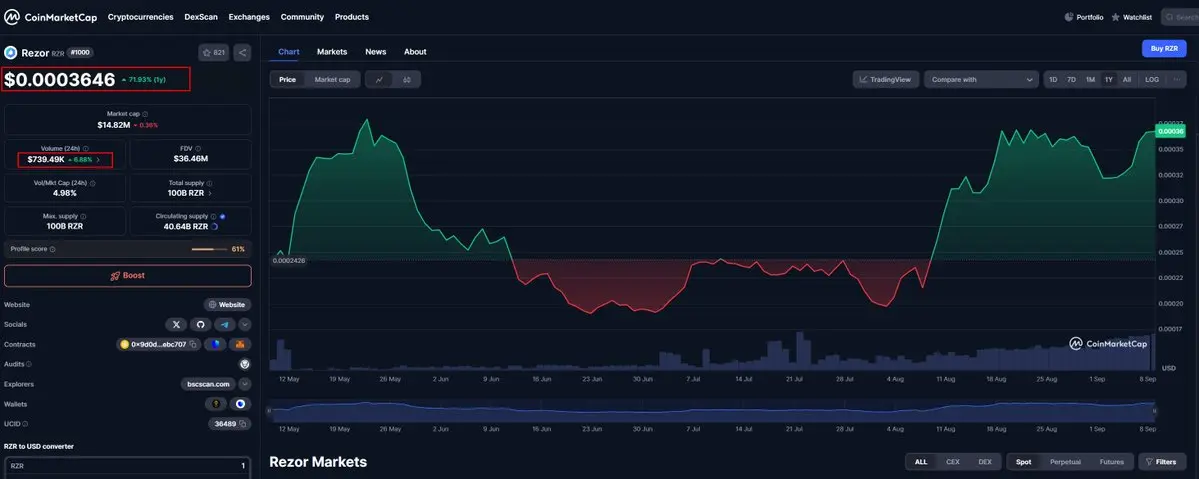Select the All time range
1199x479 pixels.
click(x=1127, y=80)
